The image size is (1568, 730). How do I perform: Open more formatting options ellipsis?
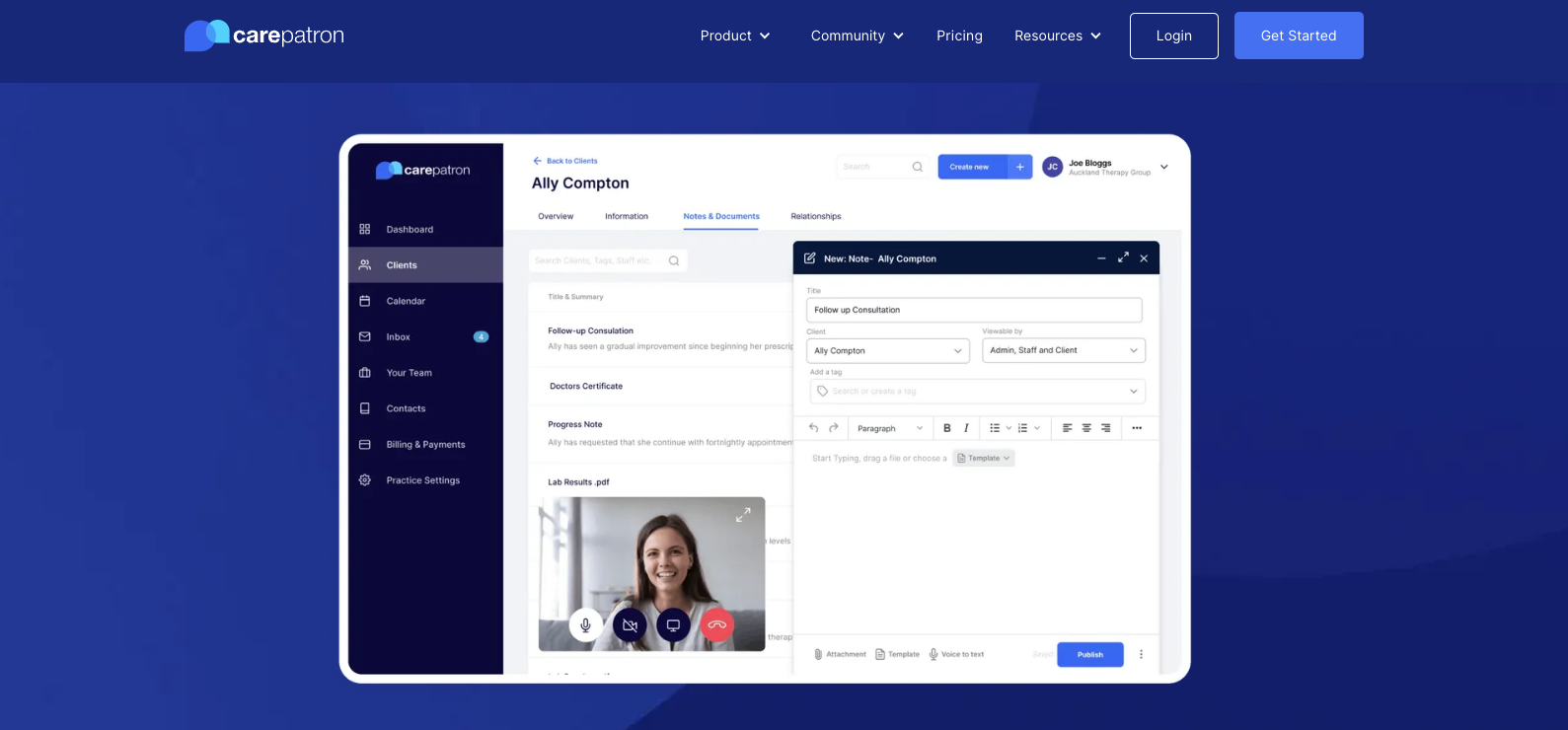click(1137, 428)
